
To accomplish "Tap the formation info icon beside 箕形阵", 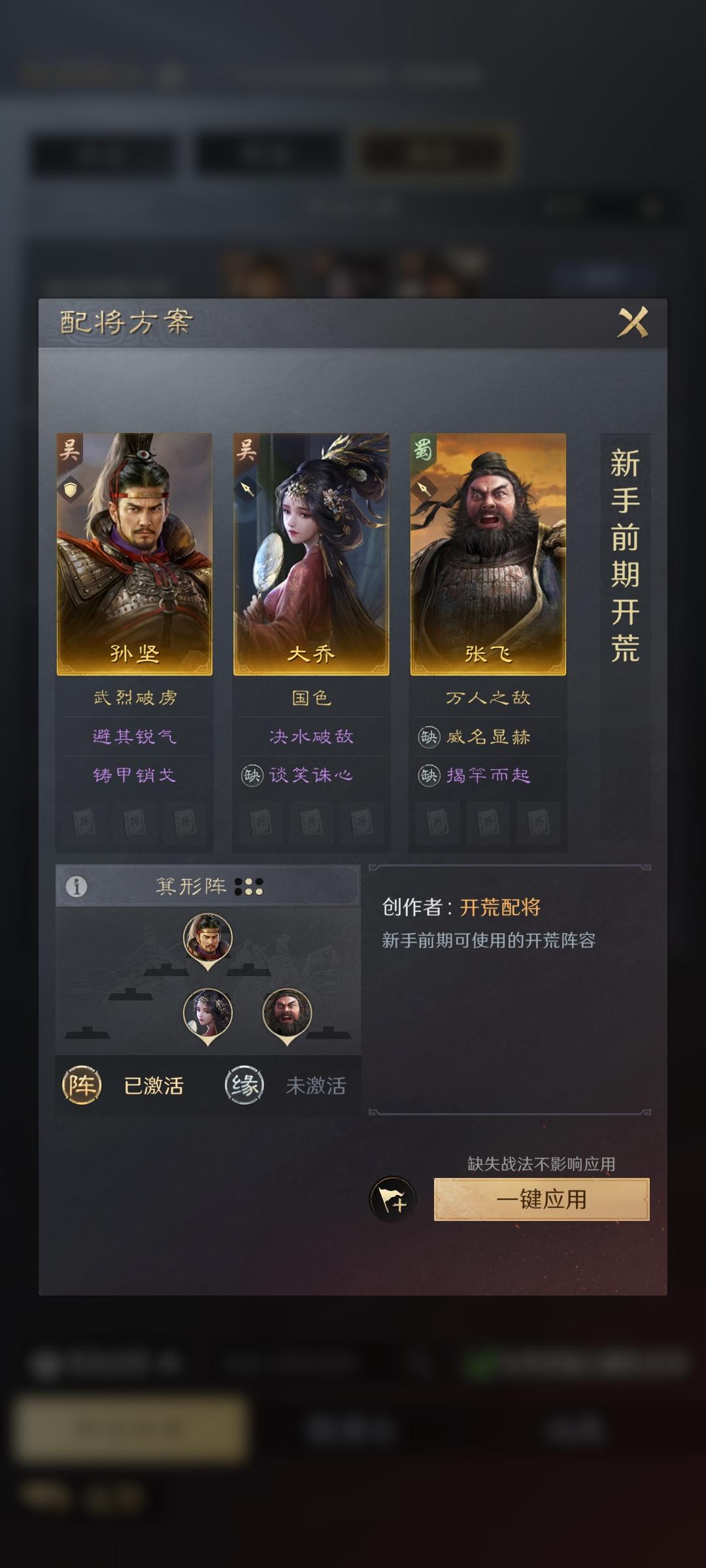I will [x=76, y=887].
